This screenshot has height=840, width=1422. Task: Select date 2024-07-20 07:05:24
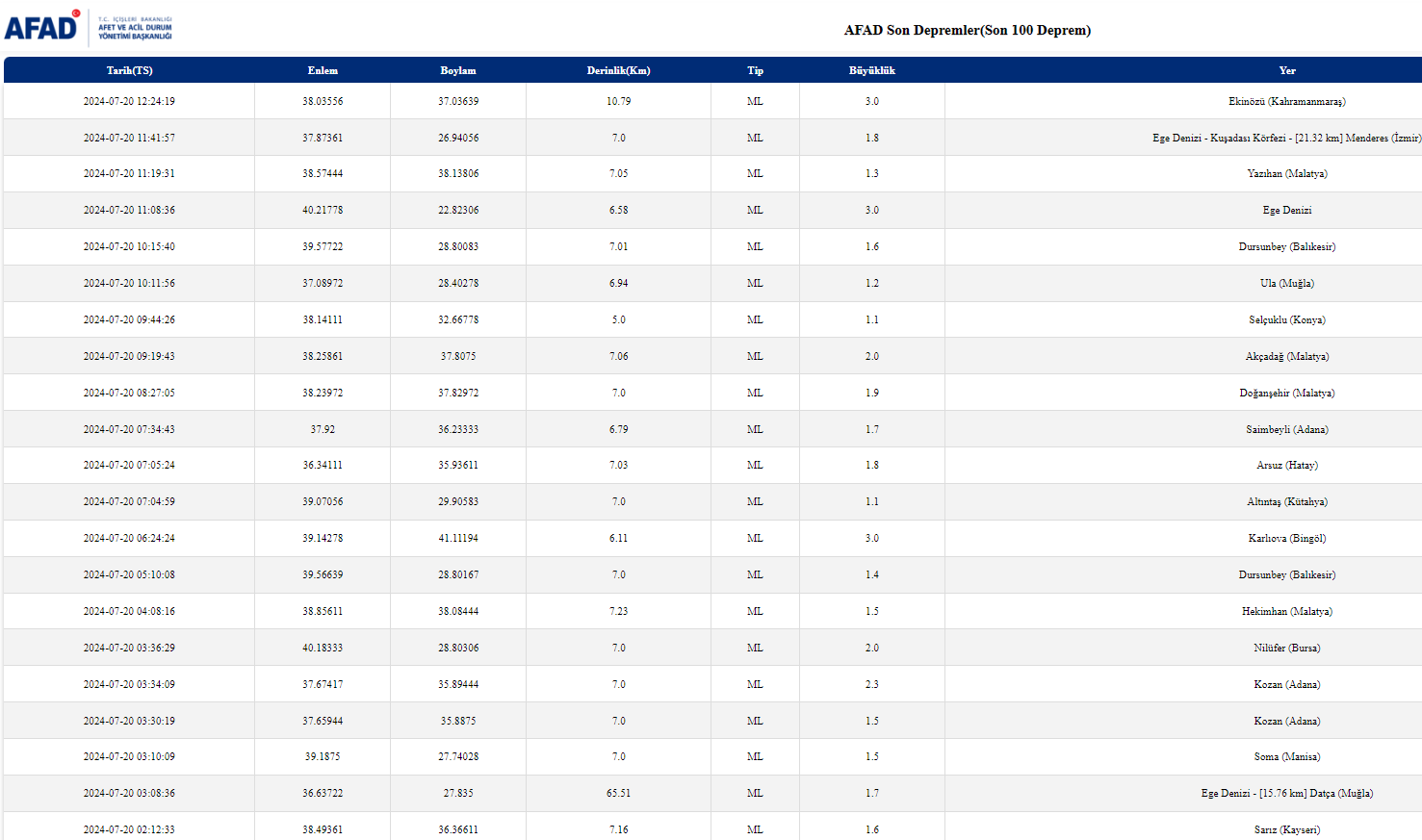129,465
